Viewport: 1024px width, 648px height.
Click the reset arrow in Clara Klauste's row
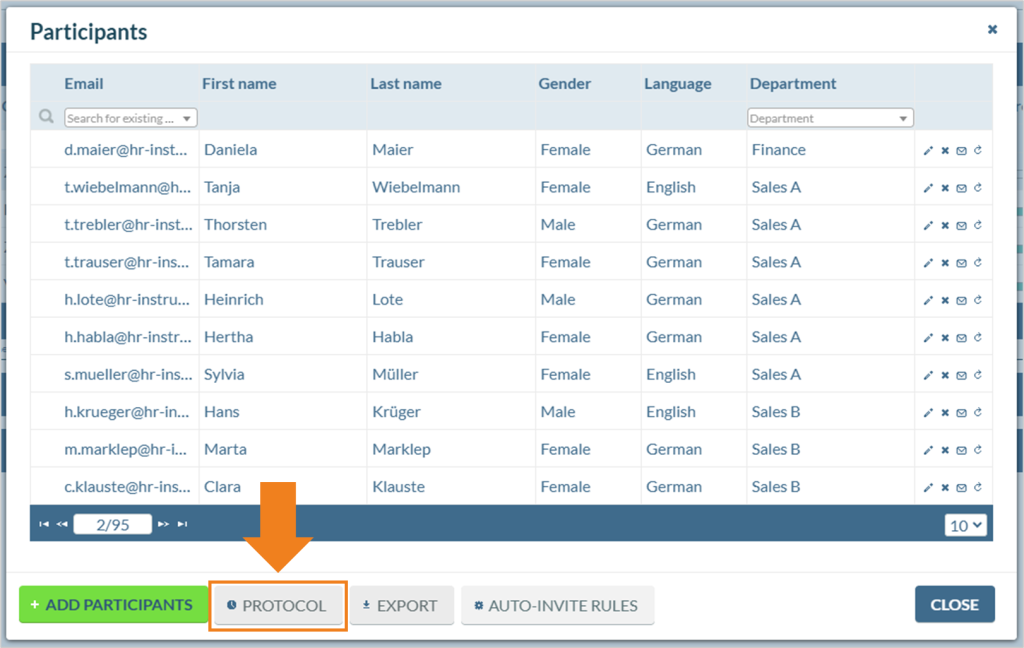(978, 487)
